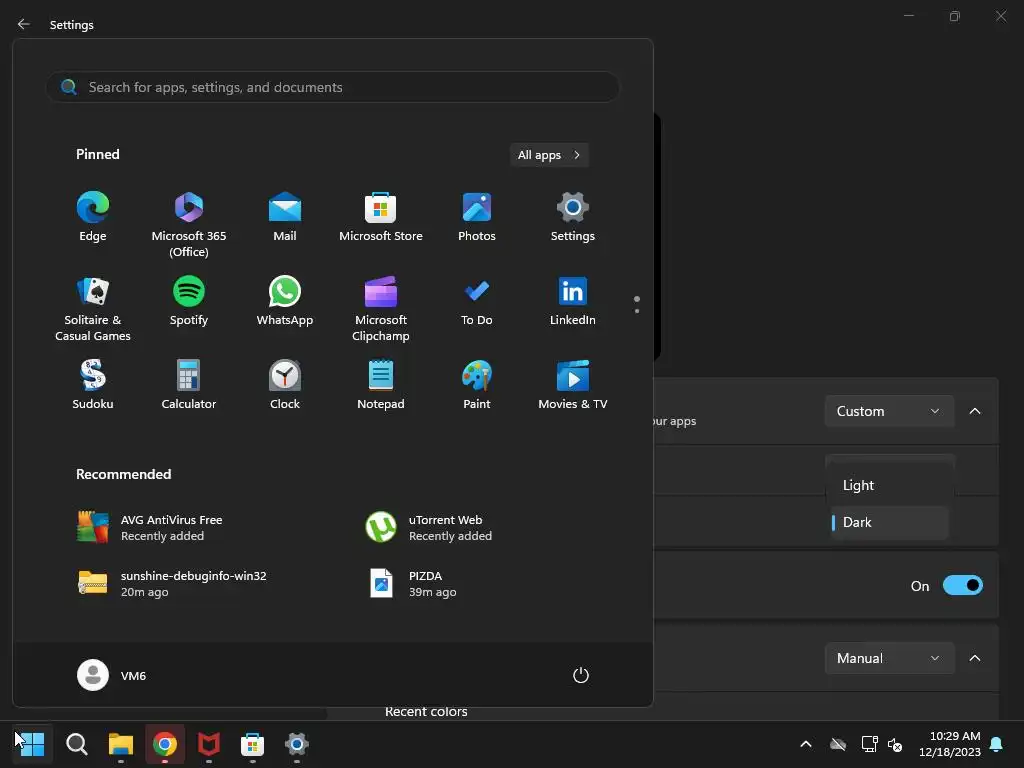Screen dimensions: 1024x768
Task: Launch Spotify
Action: (189, 301)
